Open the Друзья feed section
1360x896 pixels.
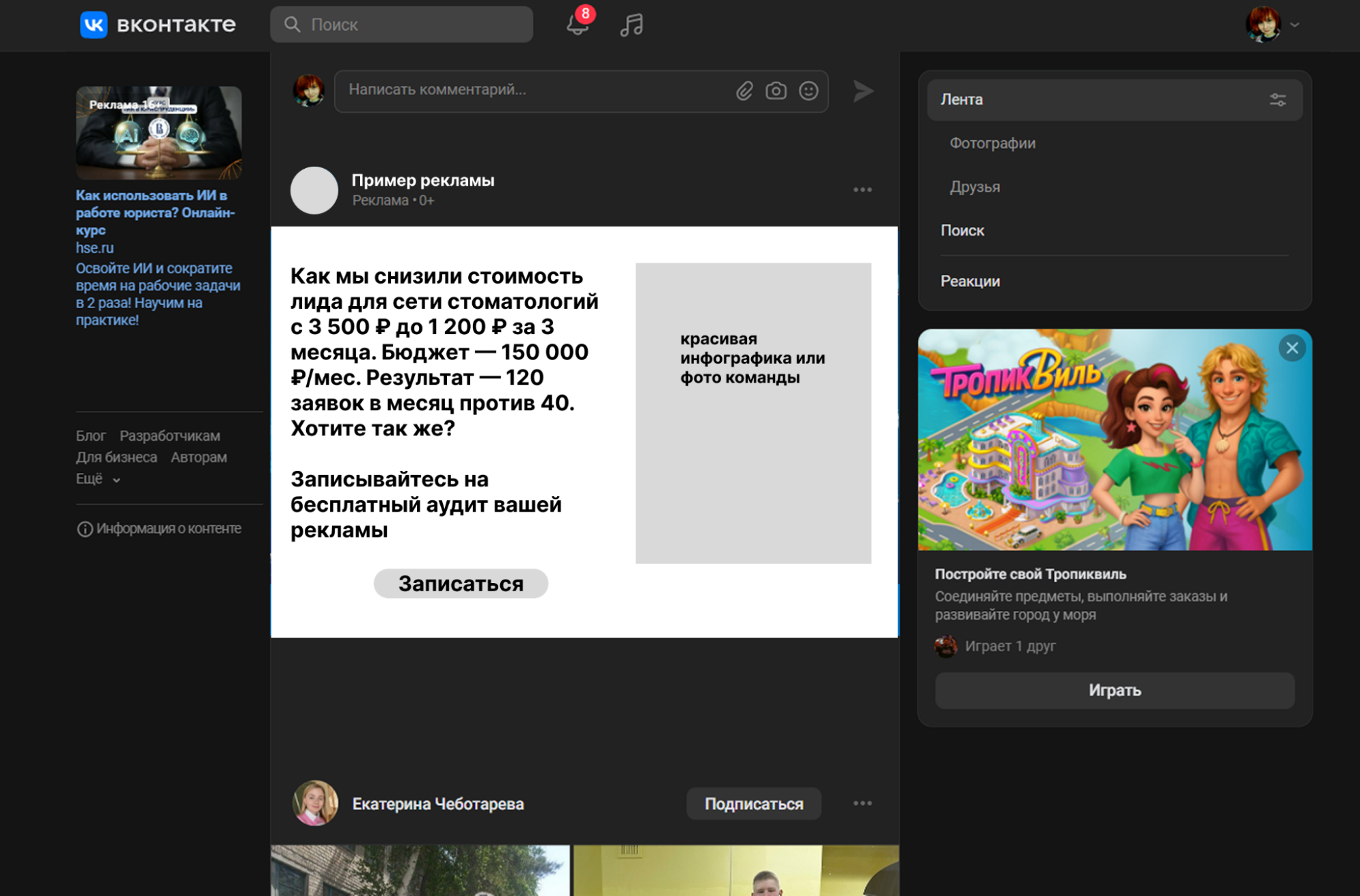[975, 187]
